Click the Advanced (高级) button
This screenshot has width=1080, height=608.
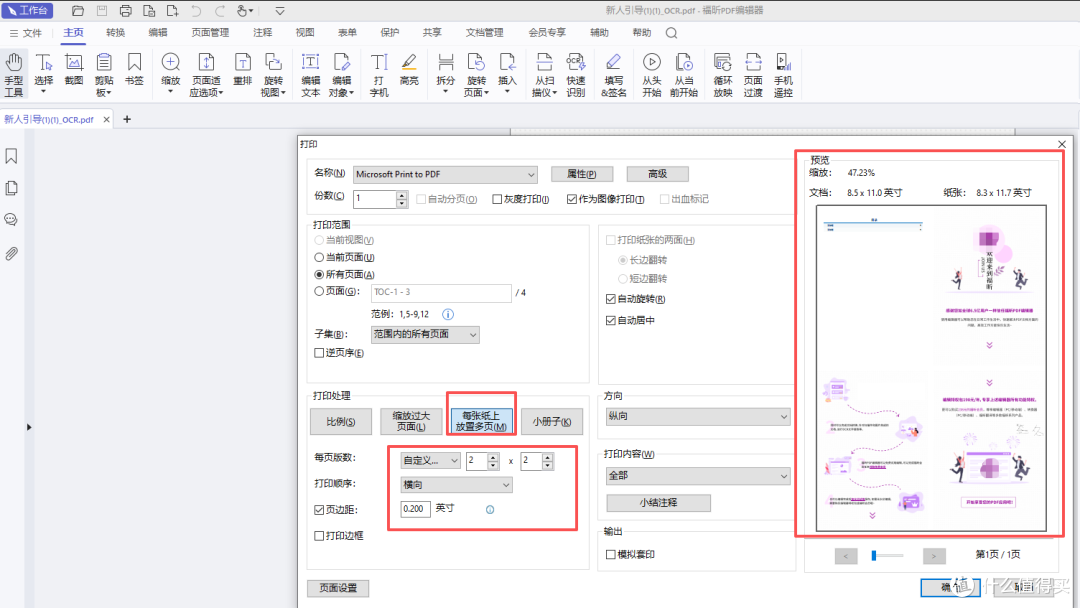click(x=658, y=174)
